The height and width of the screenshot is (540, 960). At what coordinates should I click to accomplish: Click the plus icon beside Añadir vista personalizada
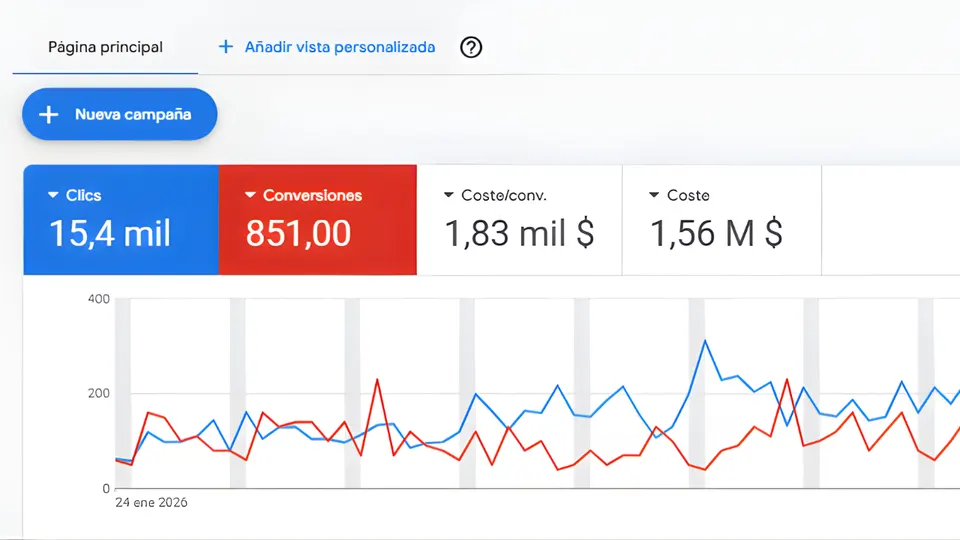click(226, 47)
